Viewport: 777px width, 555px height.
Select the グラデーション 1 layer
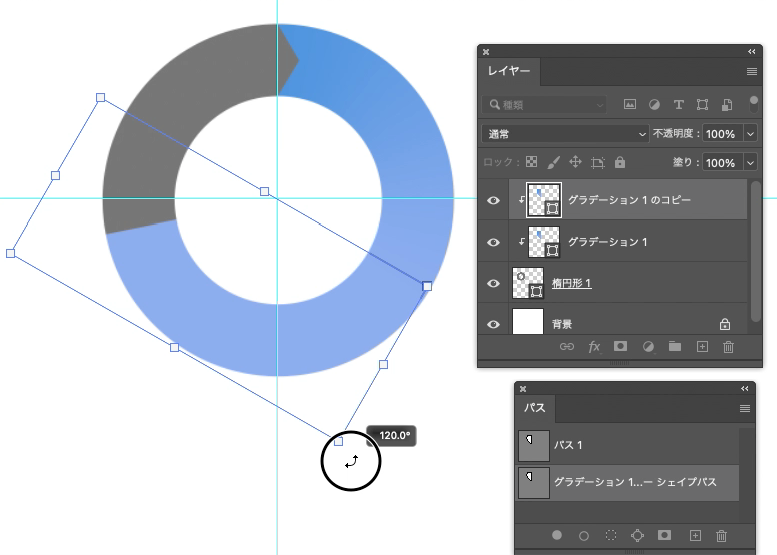628,242
